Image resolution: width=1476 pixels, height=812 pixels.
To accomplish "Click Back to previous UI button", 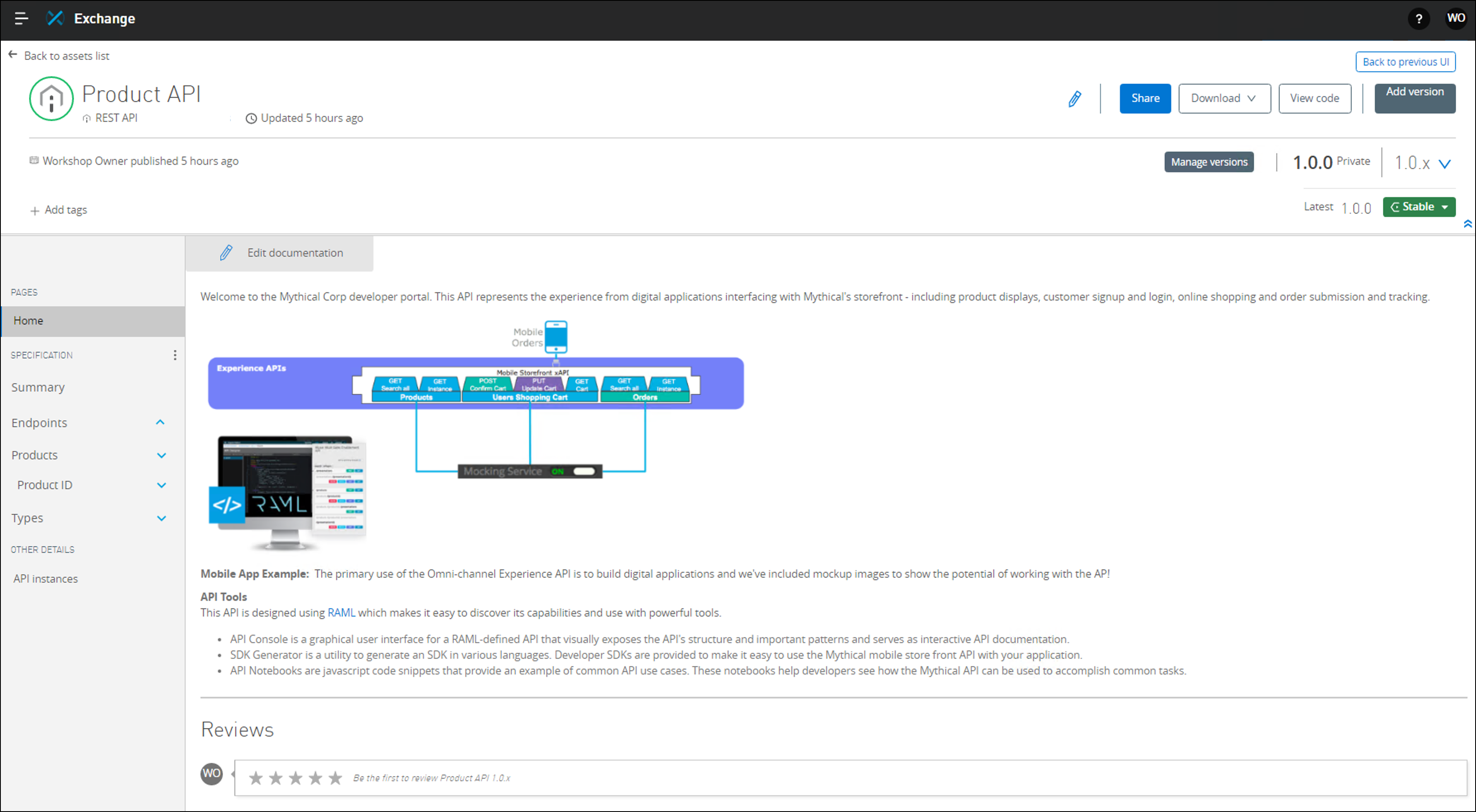I will [x=1405, y=62].
